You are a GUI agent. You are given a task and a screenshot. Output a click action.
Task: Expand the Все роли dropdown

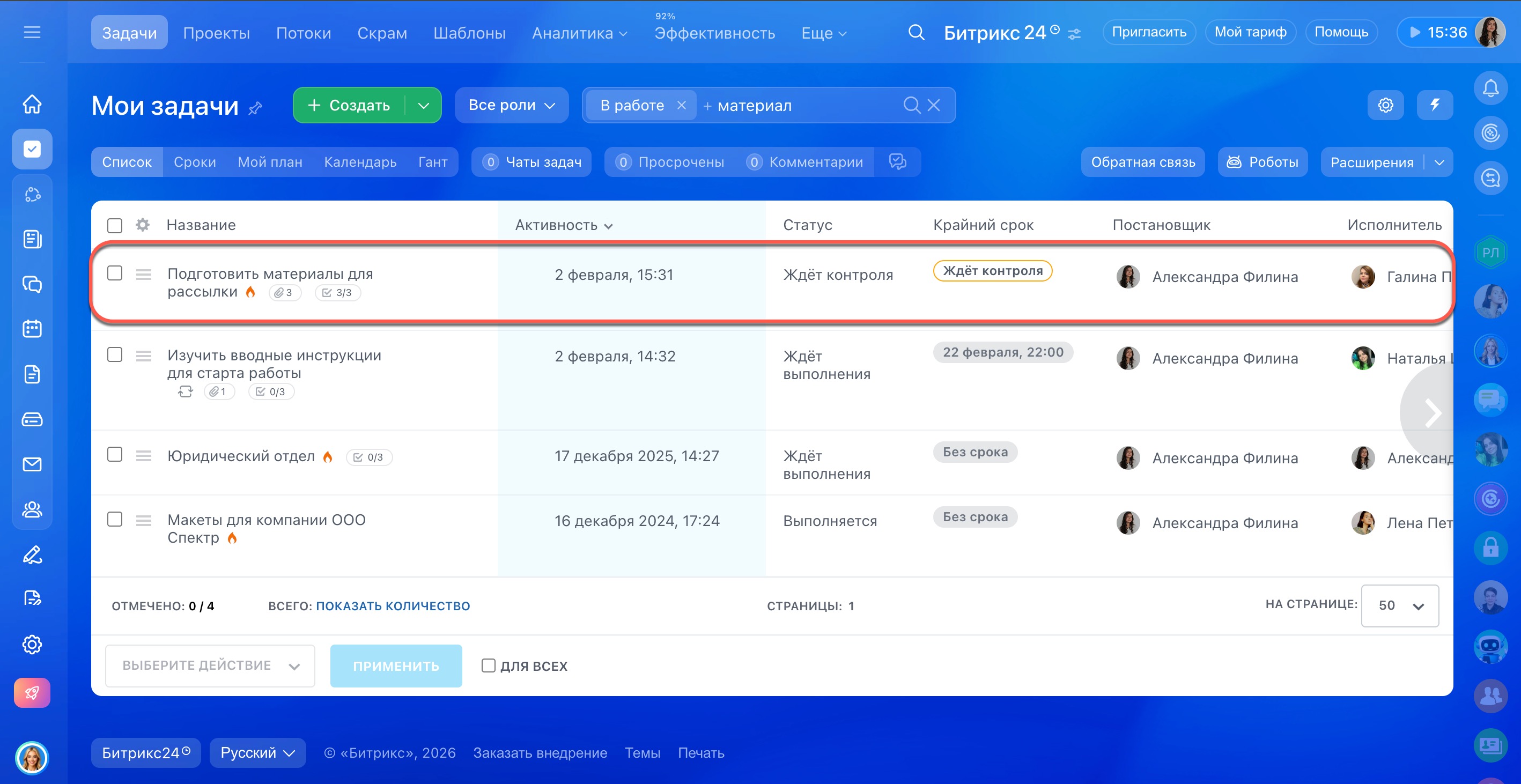point(511,105)
